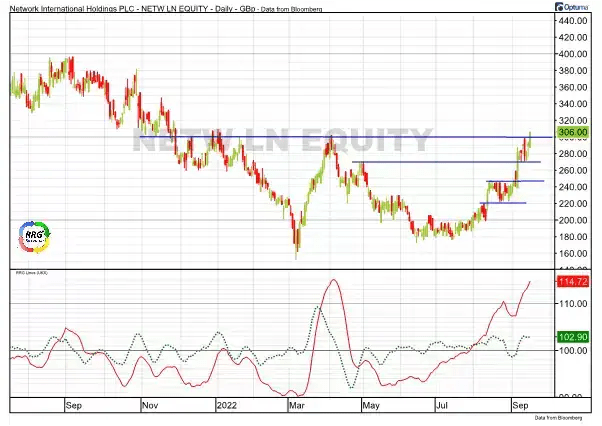The width and height of the screenshot is (602, 426).
Task: Click the 400.00 price axis label
Action: point(573,54)
